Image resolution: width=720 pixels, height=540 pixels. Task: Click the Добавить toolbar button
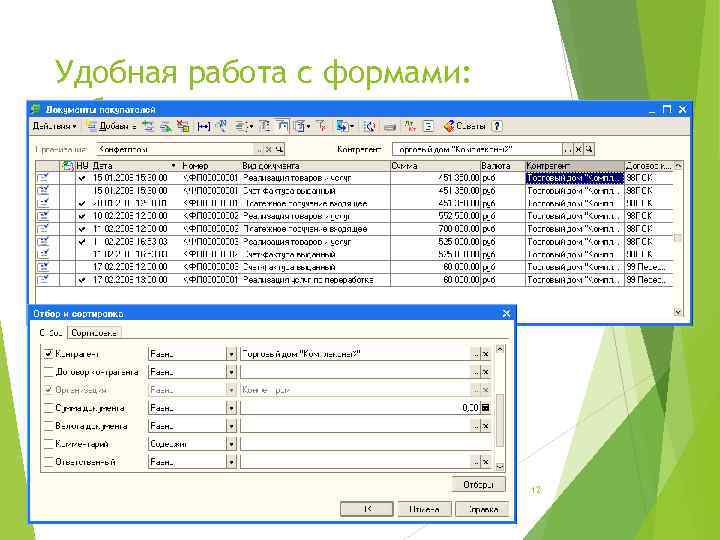pyautogui.click(x=112, y=126)
